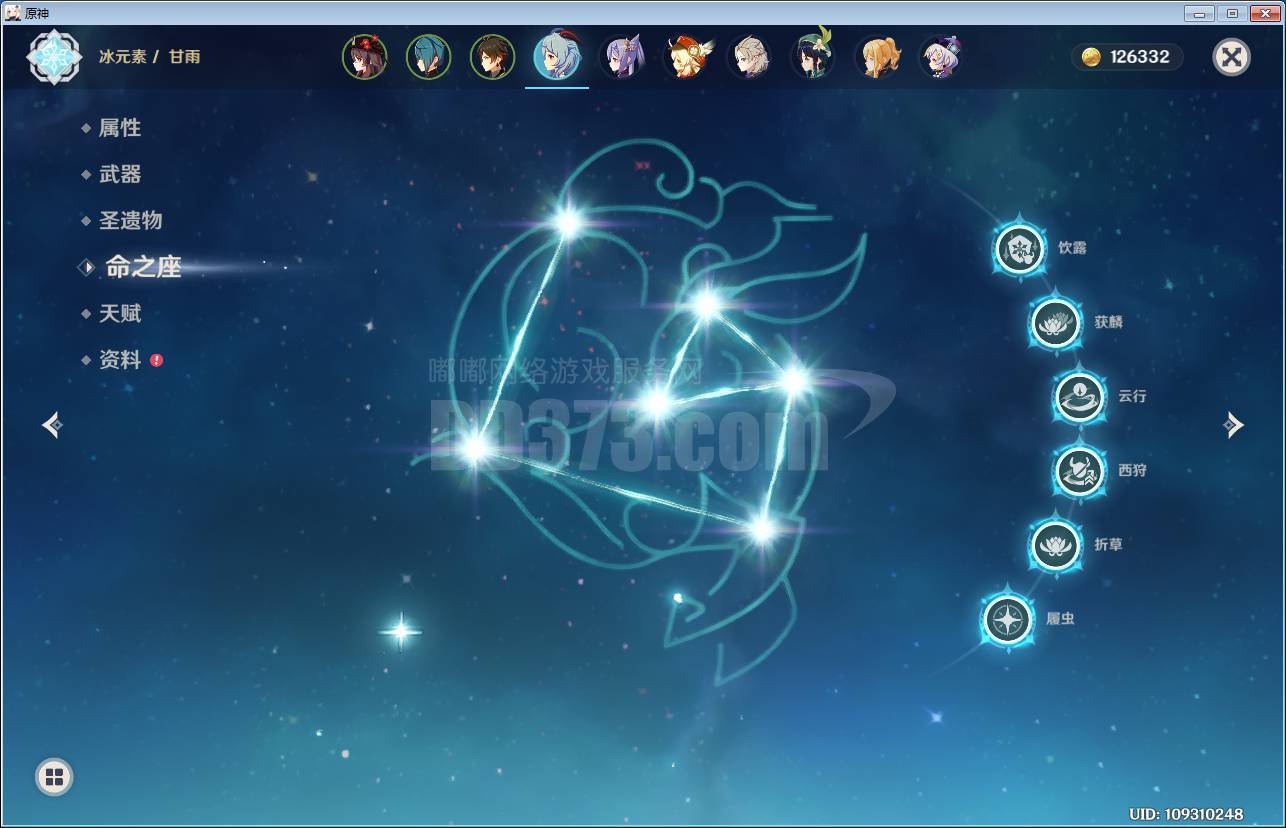The image size is (1286, 828).
Task: View the 云行 constellation node
Action: [x=1080, y=396]
